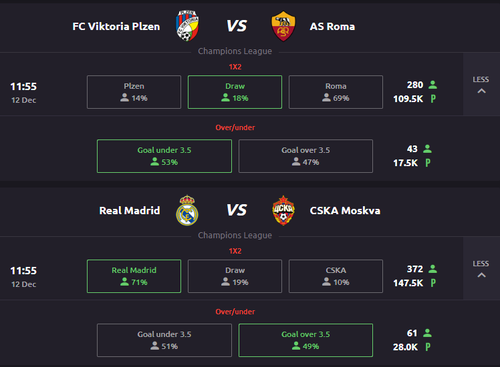Viewport: 500px width, 367px height.
Task: Click green user icon beside 280 count
Action: pyautogui.click(x=433, y=85)
